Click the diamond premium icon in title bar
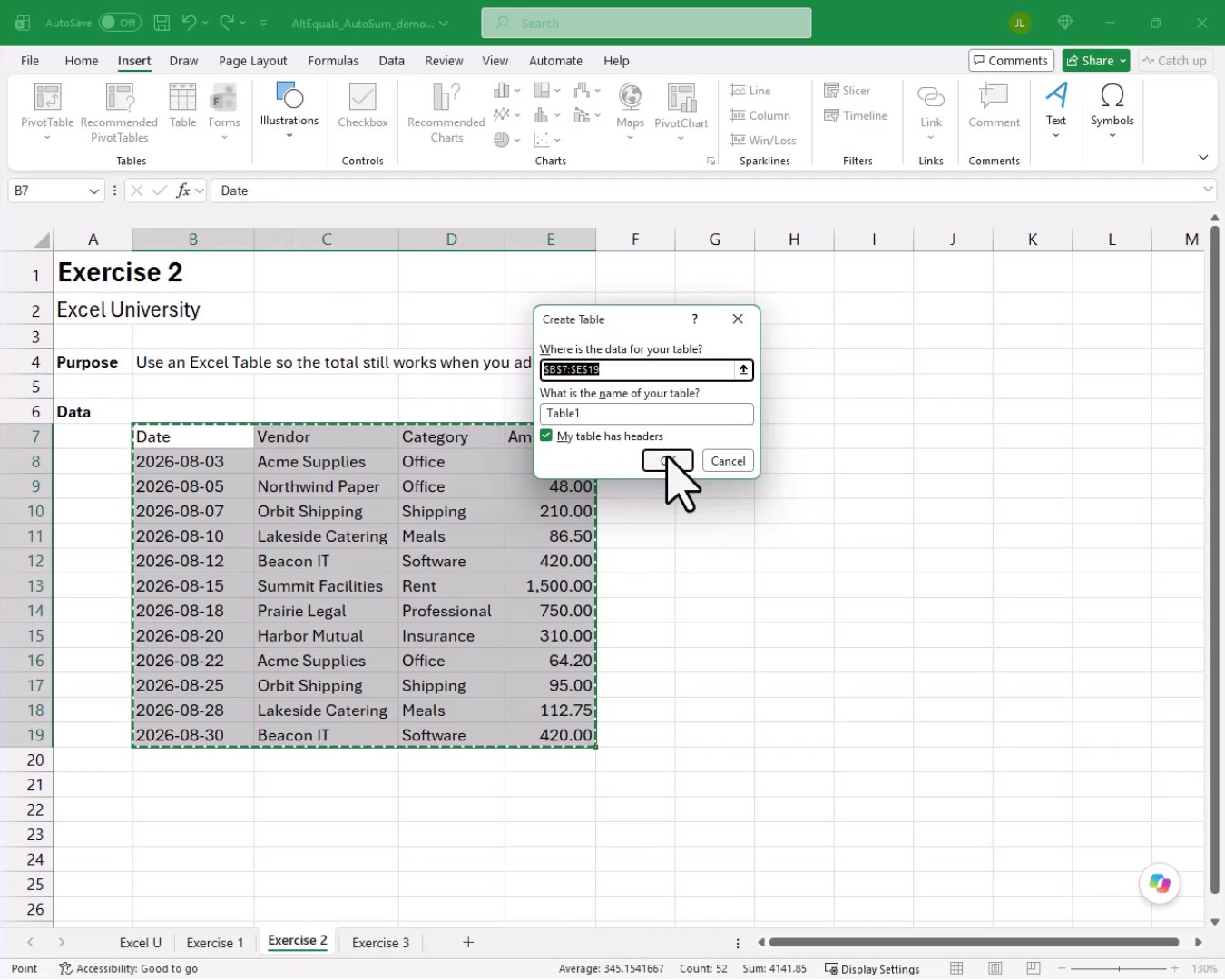This screenshot has height=980, width=1225. (x=1065, y=23)
